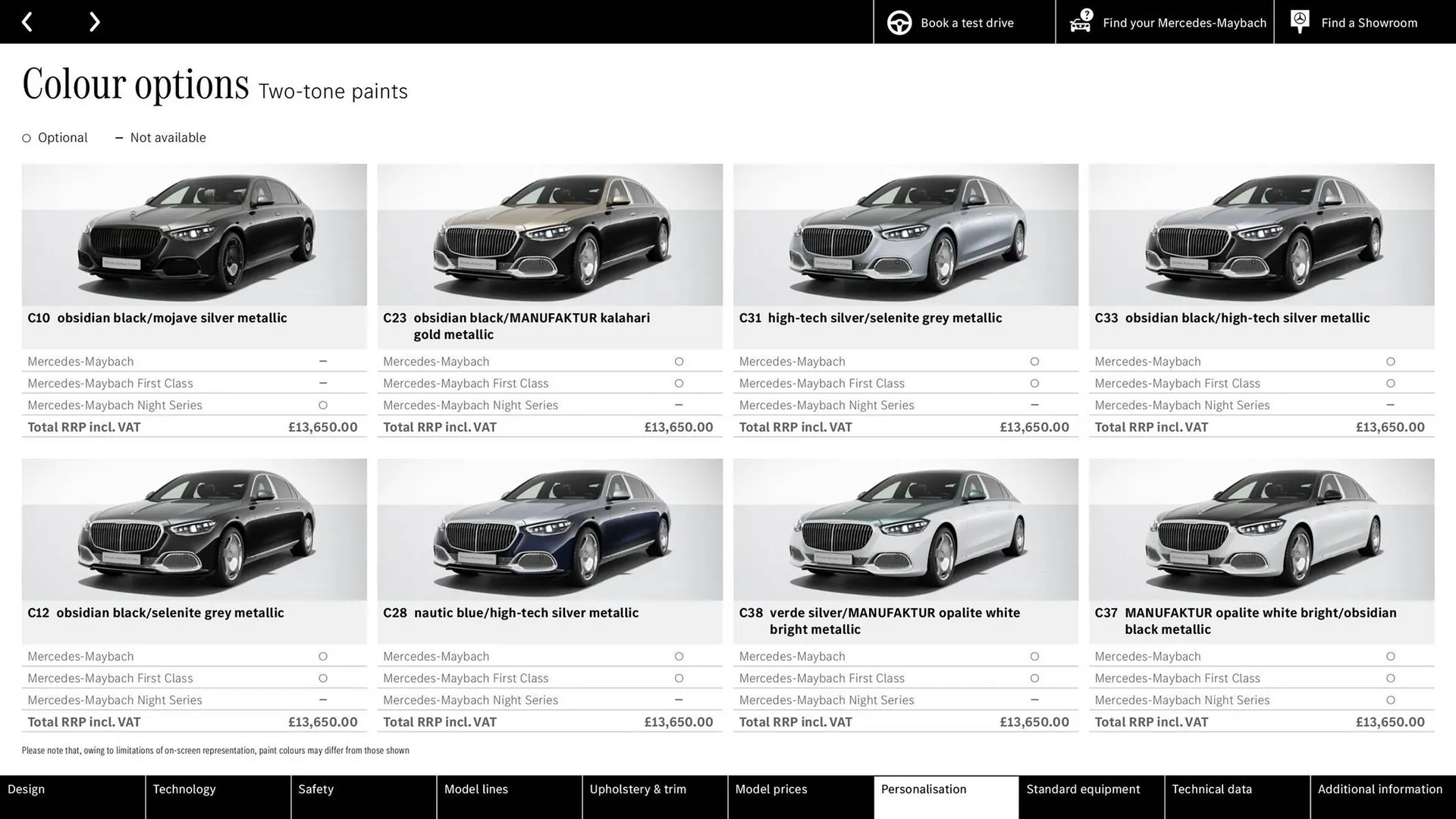Select C37 opalite white/obsidian black car image
Screen dimensions: 1456x819
1261,529
